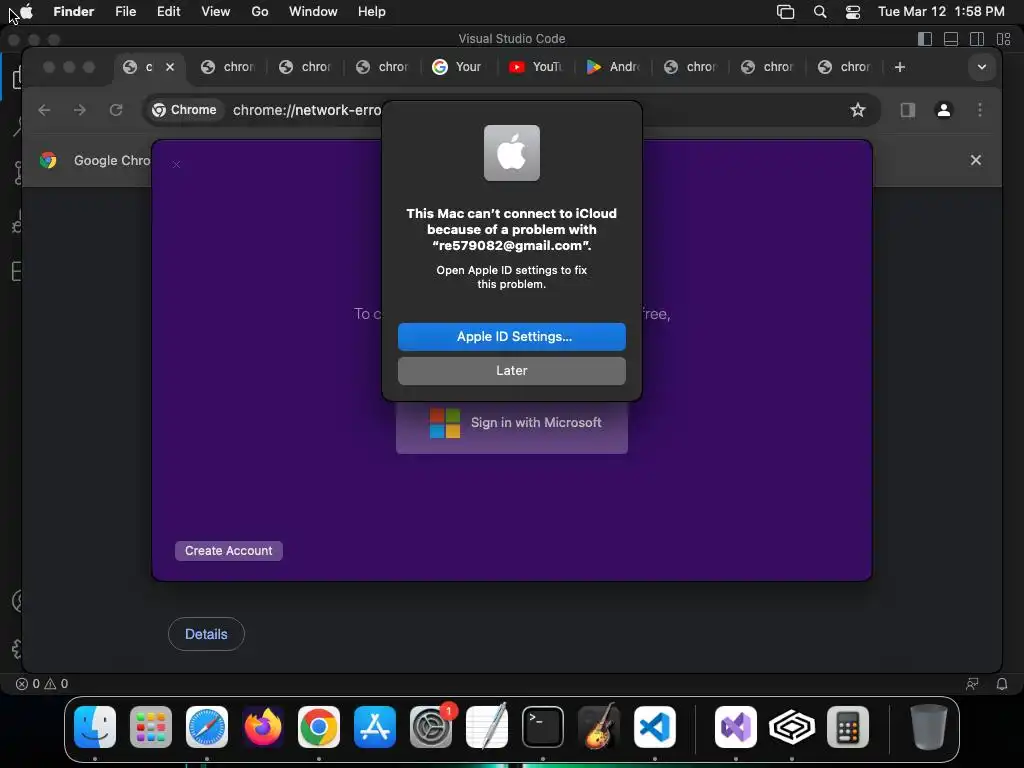Customize VS Code layout icon
The width and height of the screenshot is (1024, 768).
coord(1003,39)
